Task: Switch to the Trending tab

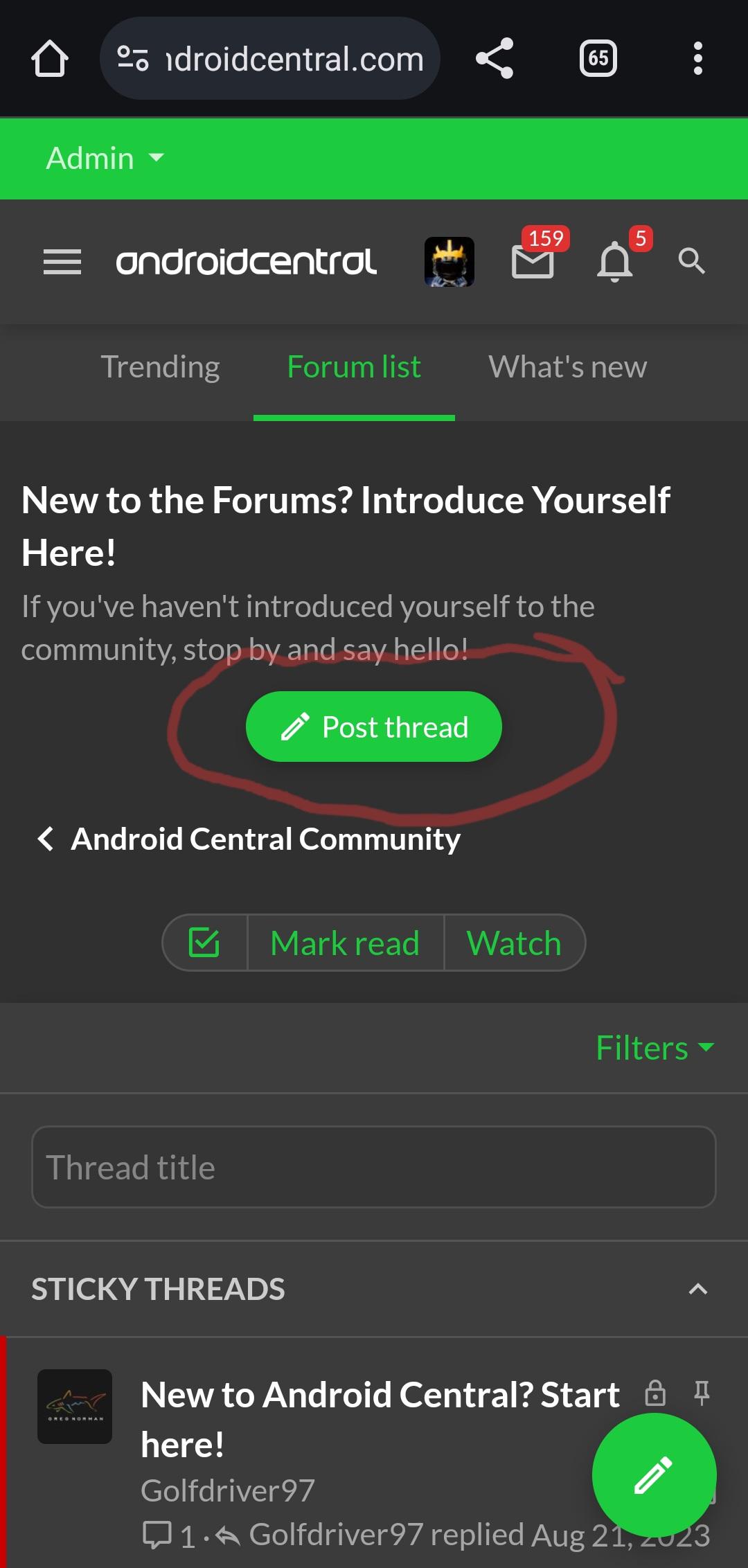Action: tap(160, 367)
